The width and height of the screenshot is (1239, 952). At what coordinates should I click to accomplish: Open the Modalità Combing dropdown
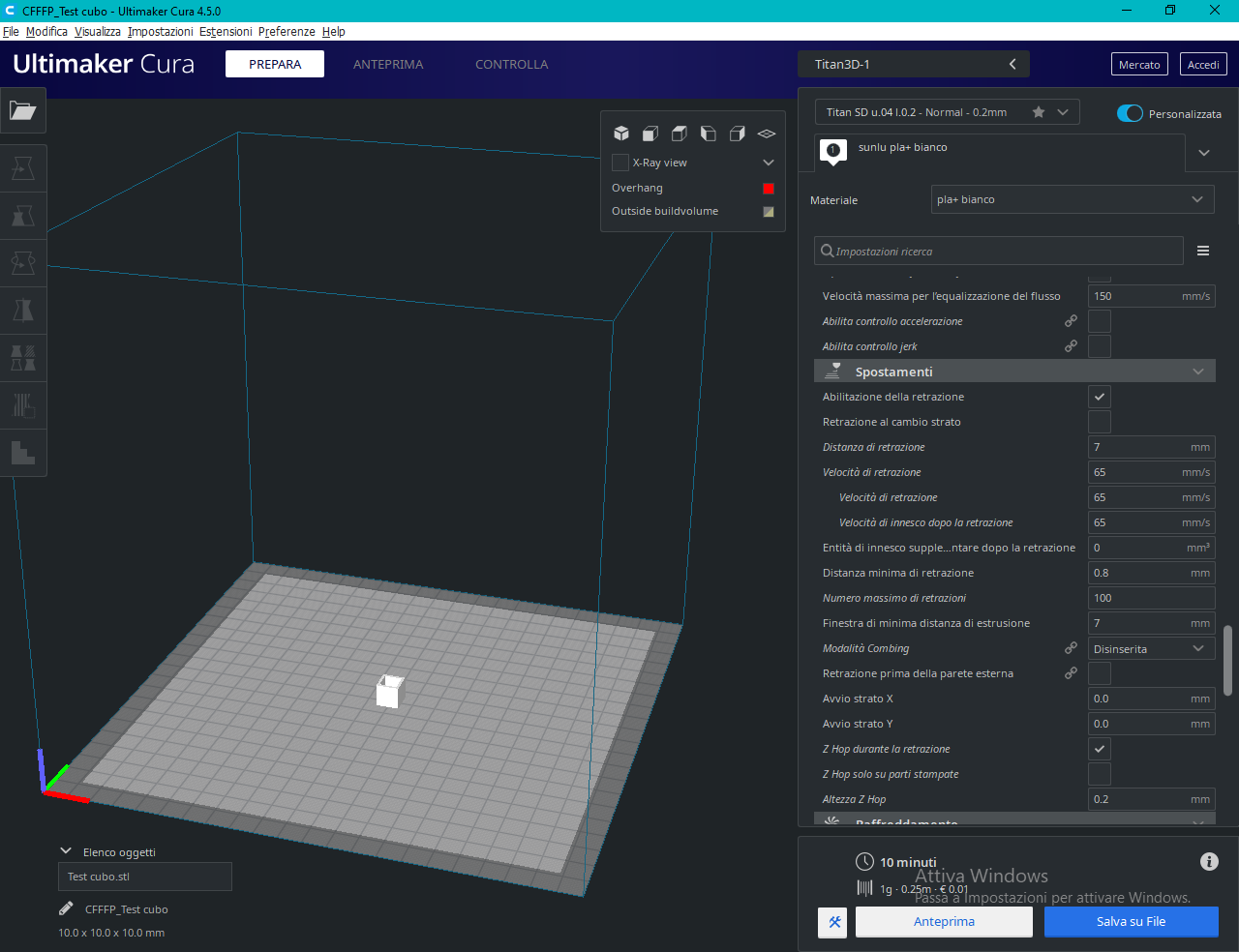pos(1150,648)
